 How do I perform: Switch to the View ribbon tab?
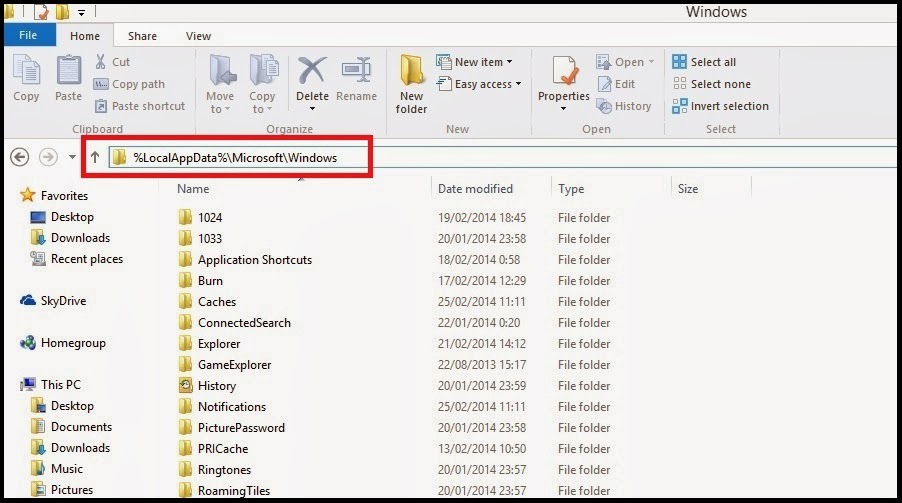click(198, 36)
